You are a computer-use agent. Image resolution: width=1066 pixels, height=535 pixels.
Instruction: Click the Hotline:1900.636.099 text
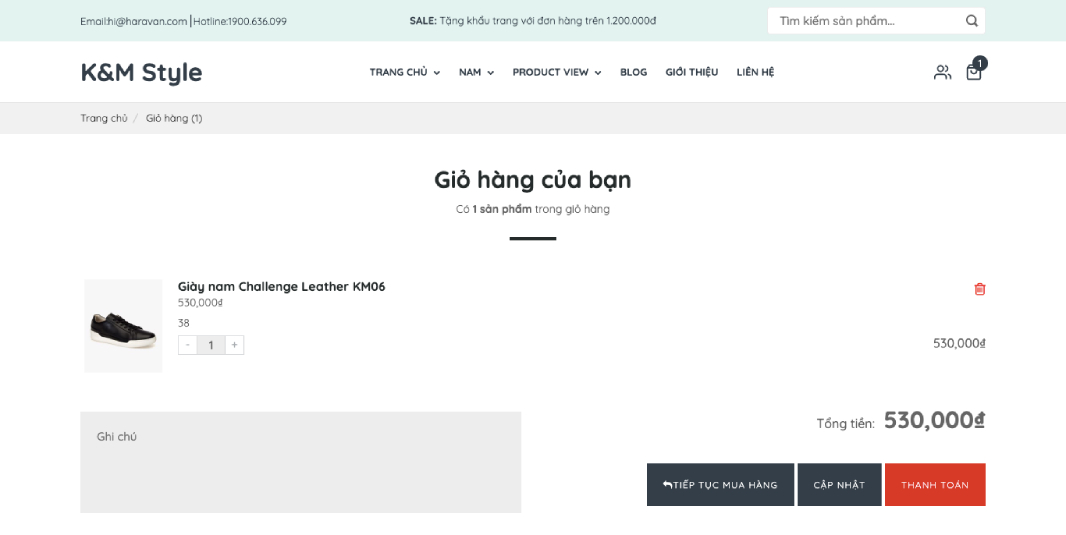point(240,21)
